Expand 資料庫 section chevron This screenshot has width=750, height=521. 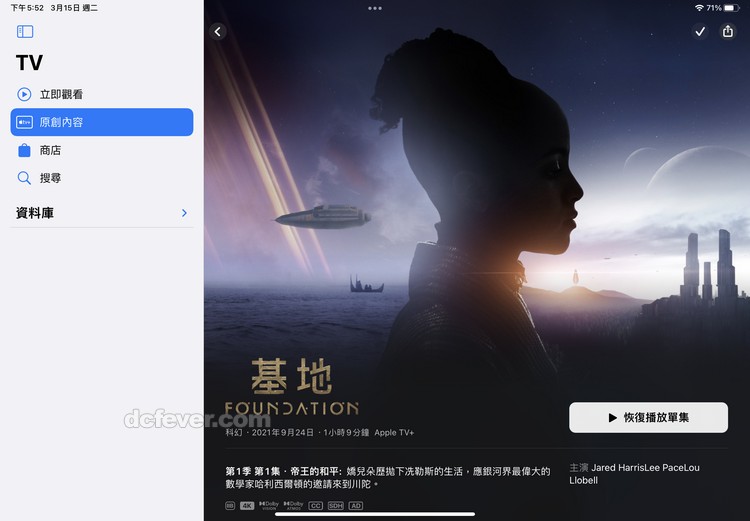coord(184,213)
